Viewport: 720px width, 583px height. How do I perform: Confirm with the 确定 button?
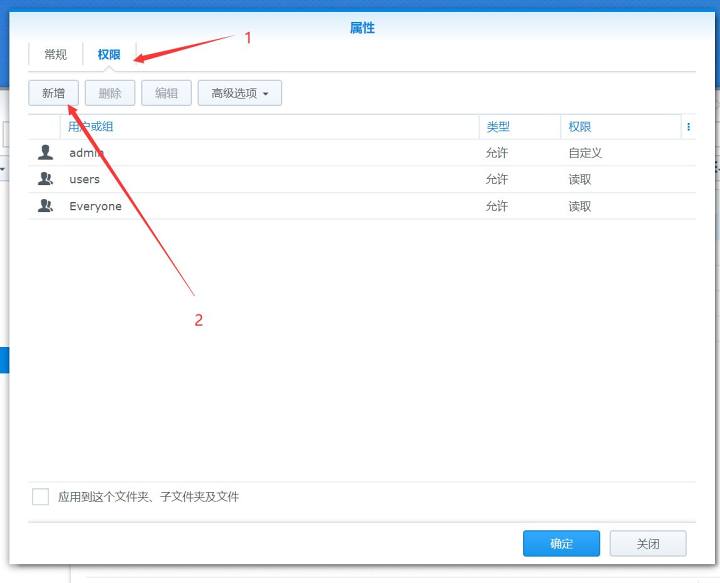click(x=561, y=544)
